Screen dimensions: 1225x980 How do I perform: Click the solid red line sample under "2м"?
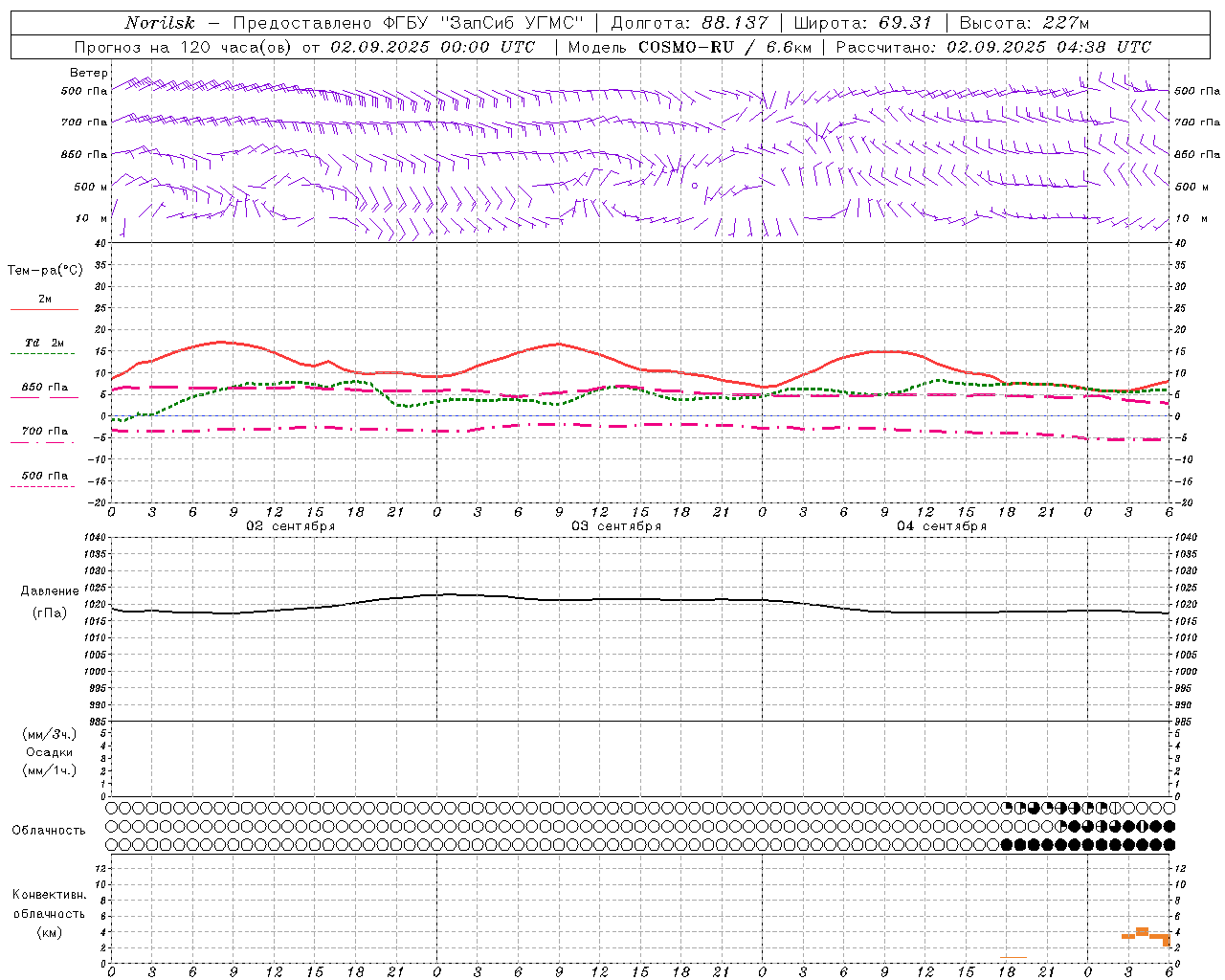pos(44,309)
